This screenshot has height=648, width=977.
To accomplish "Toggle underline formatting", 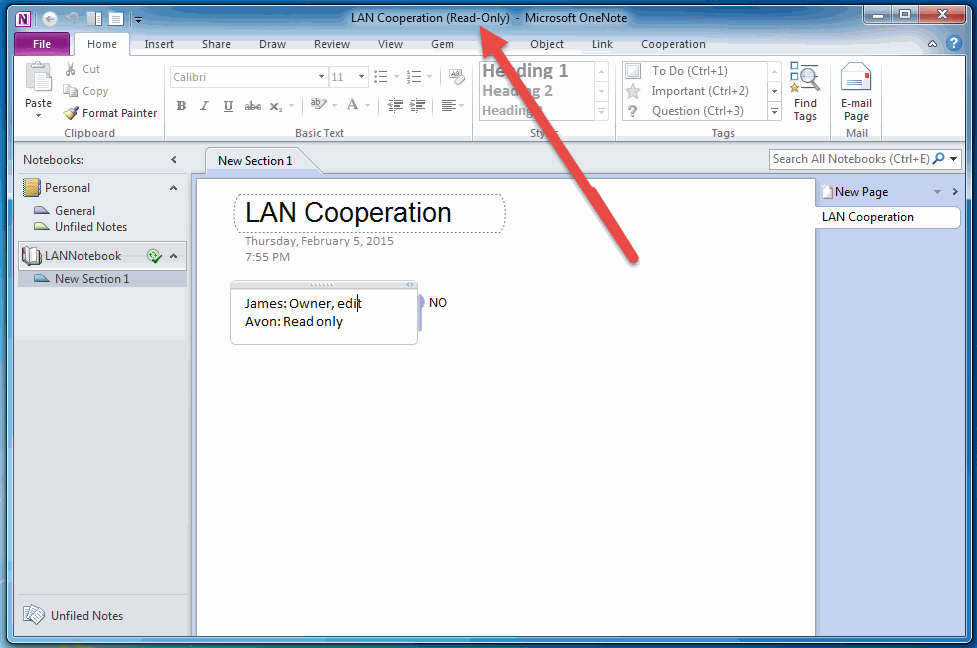I will tap(228, 106).
